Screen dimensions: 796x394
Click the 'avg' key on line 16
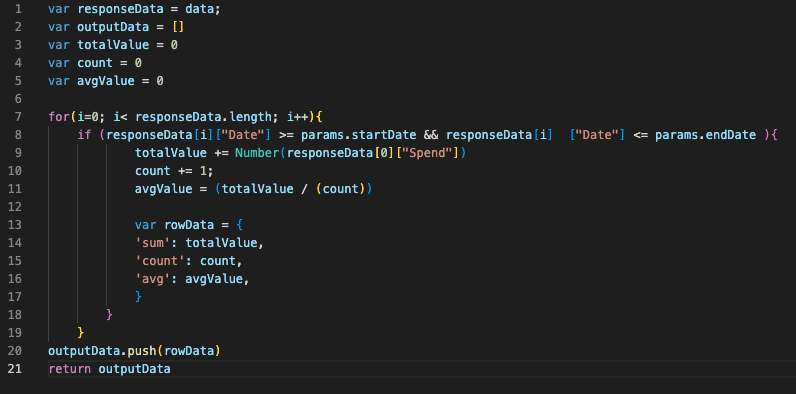pos(153,279)
